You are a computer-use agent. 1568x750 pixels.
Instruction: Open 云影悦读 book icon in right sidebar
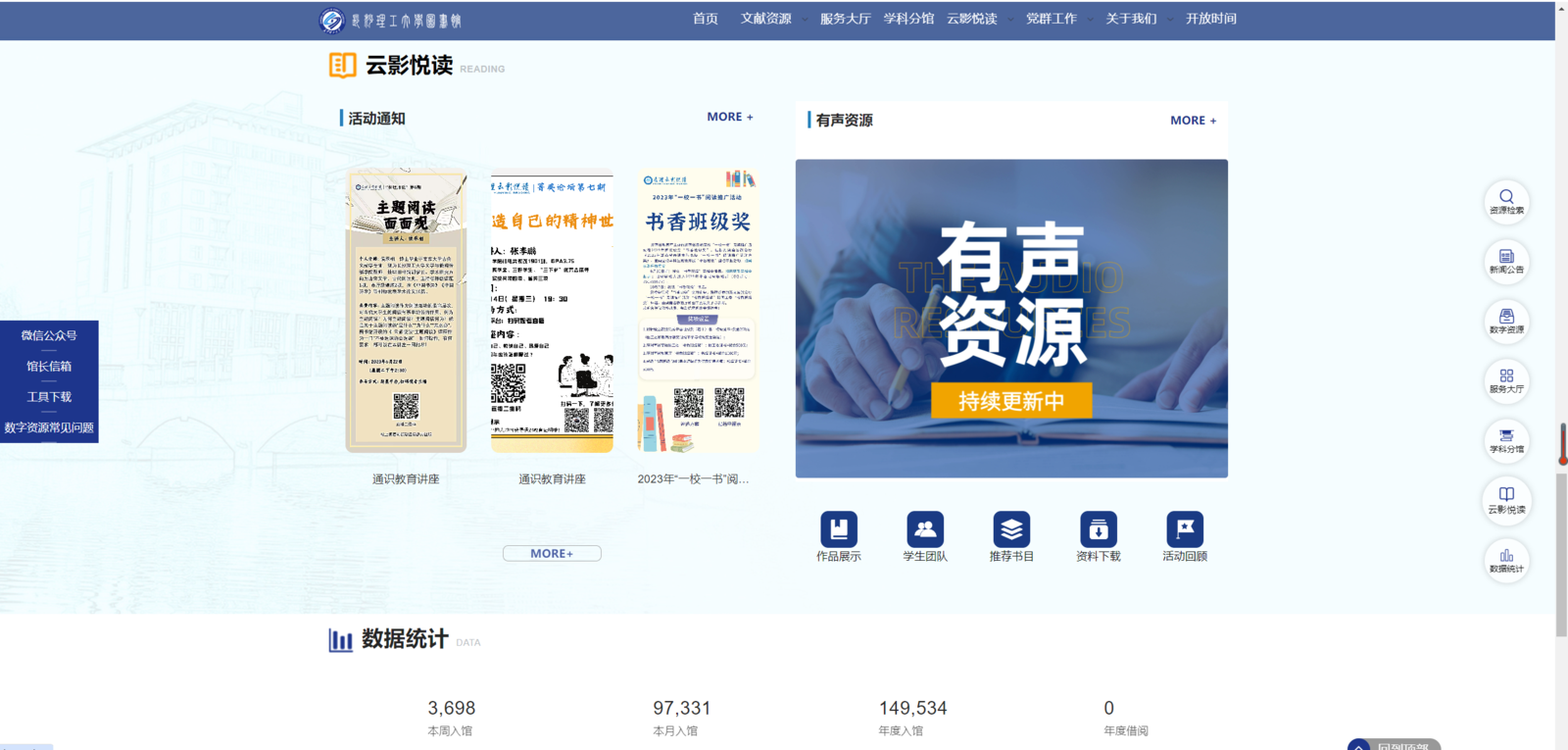coord(1506,500)
